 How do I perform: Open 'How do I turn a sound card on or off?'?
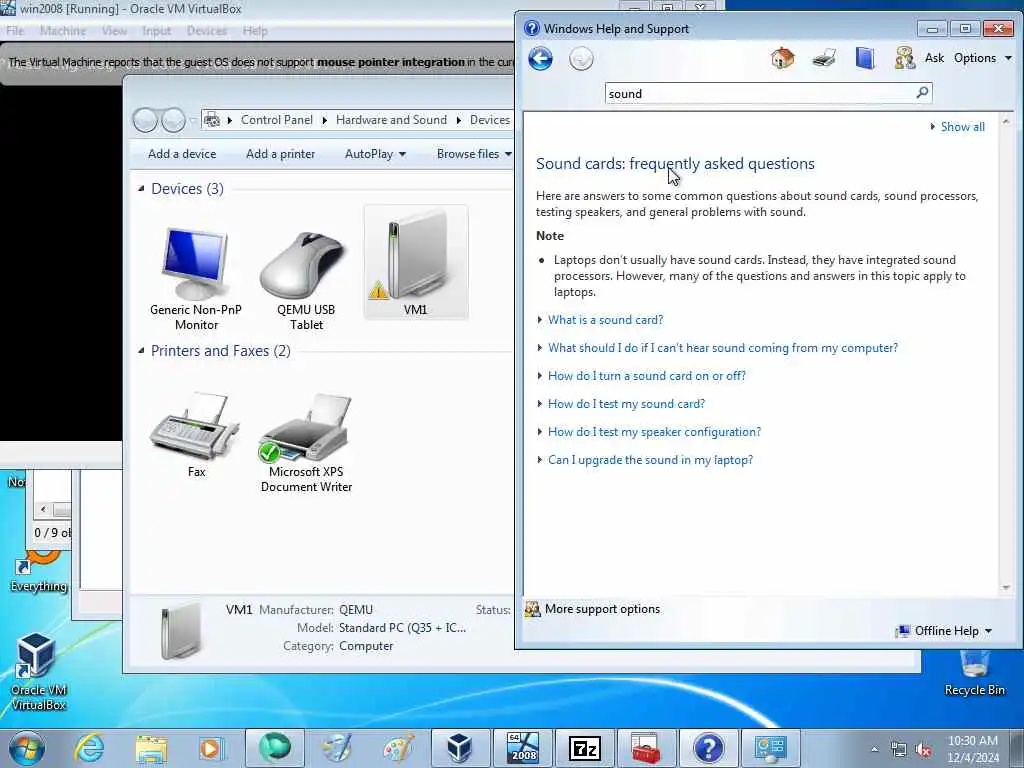point(647,376)
